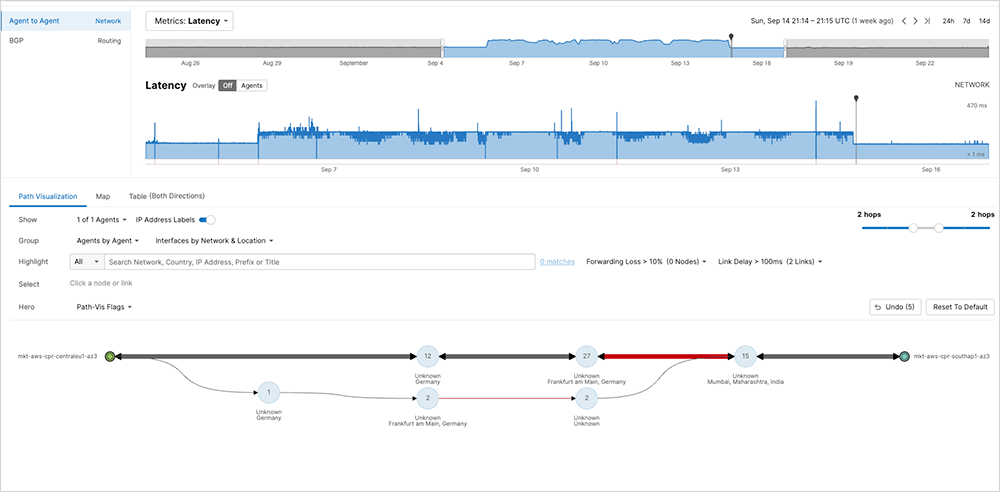Viewport: 1000px width, 492px height.
Task: Select path node labeled 12 in Germany
Action: point(427,356)
